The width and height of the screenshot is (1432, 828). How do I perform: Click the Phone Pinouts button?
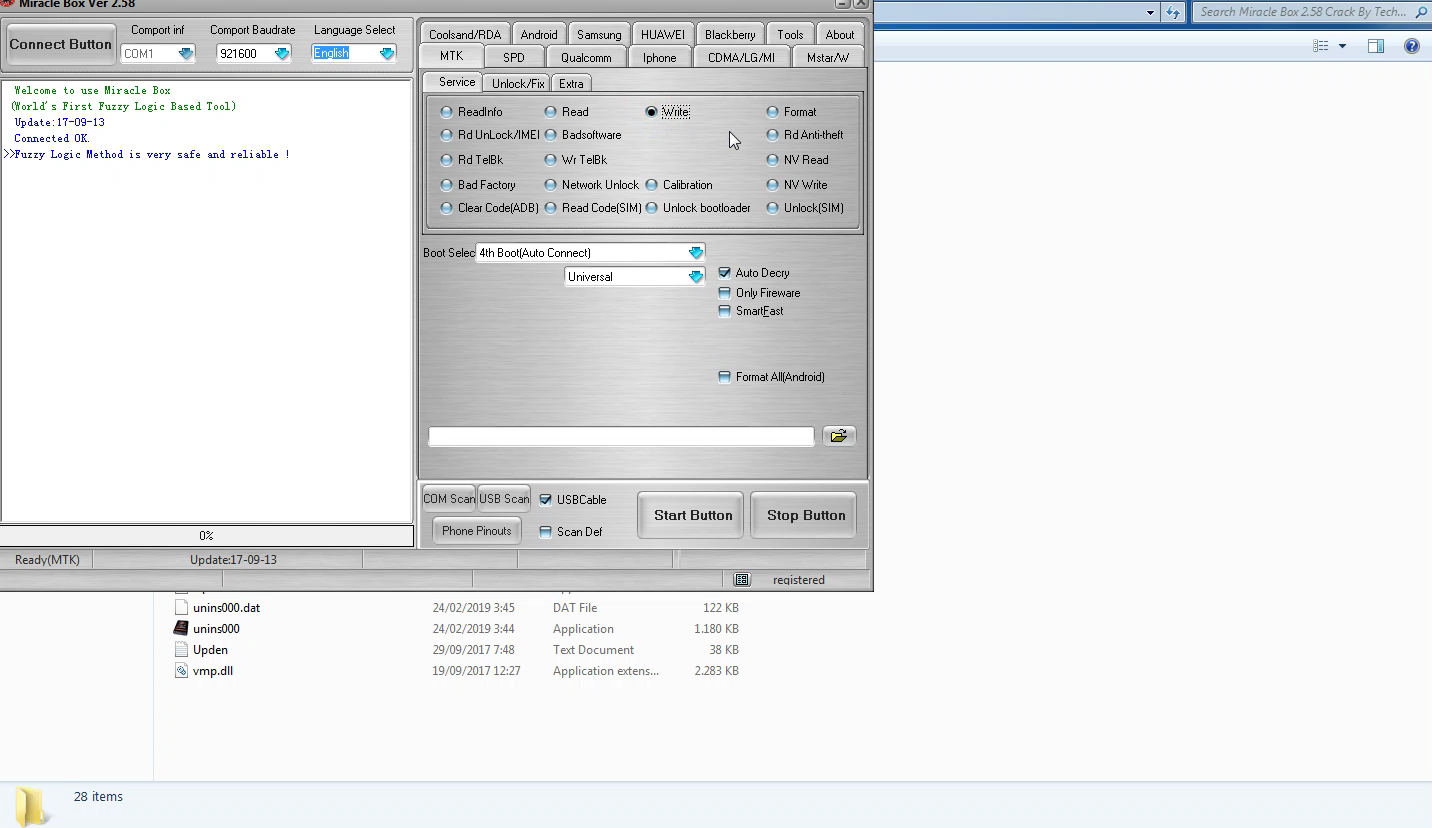[x=476, y=531]
